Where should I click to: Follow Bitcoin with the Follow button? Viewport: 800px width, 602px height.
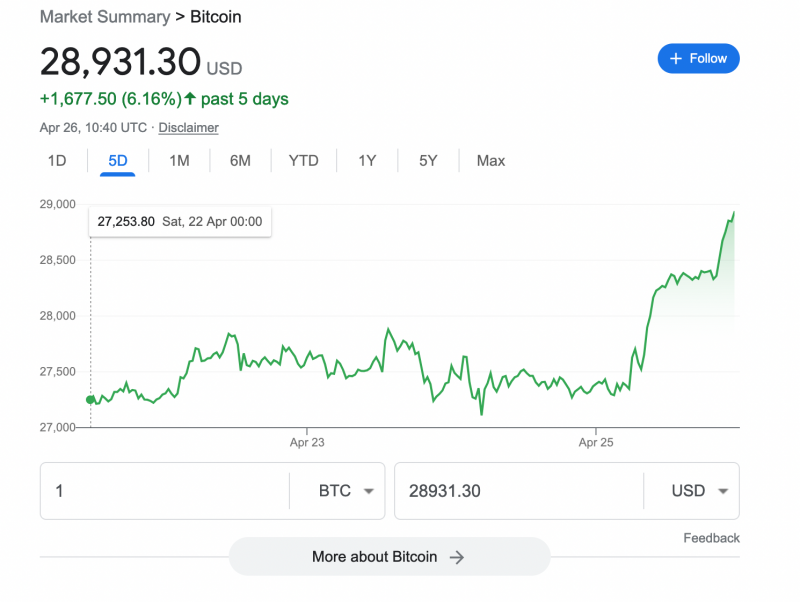698,58
